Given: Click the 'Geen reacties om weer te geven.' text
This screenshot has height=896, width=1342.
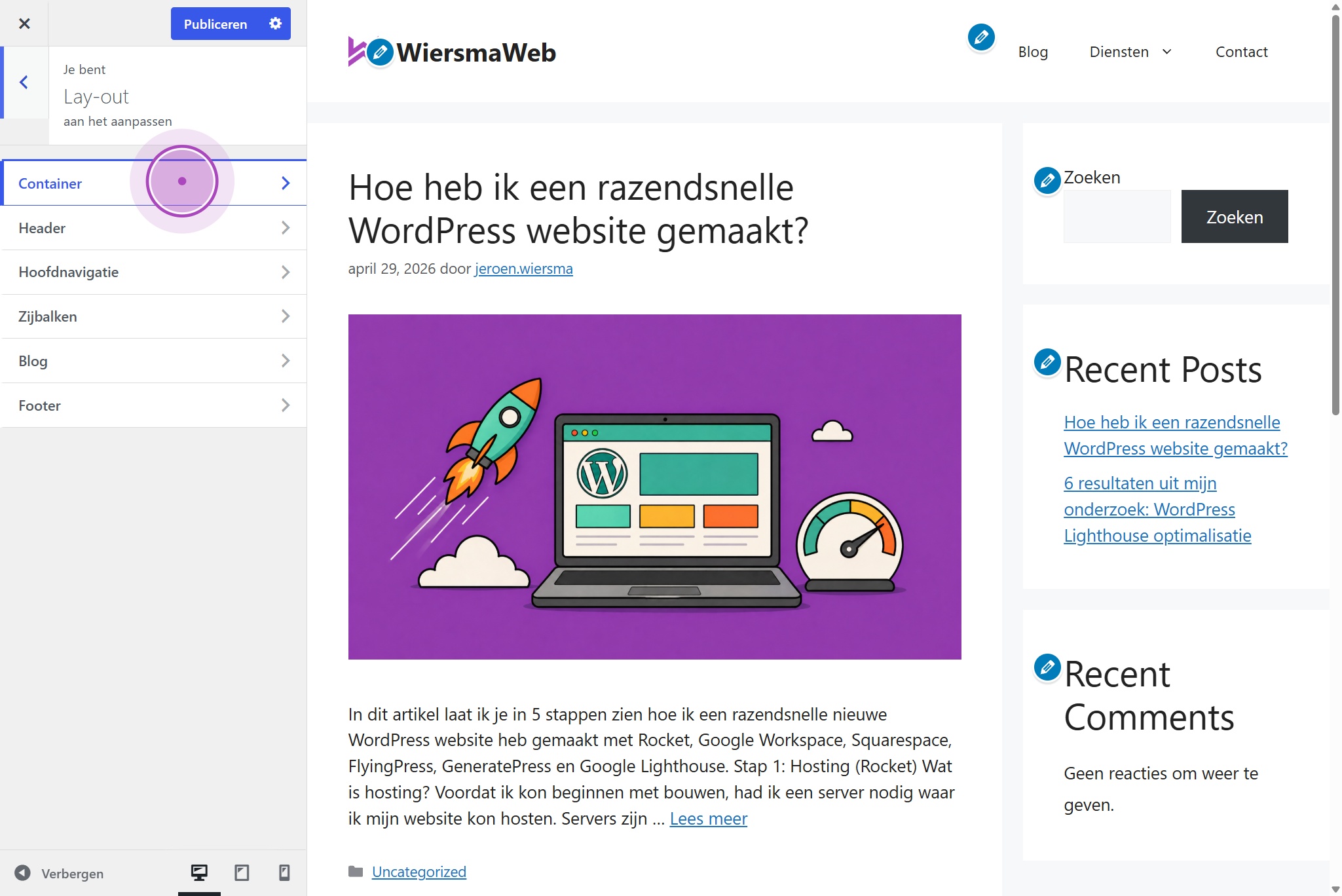Looking at the screenshot, I should (1161, 789).
